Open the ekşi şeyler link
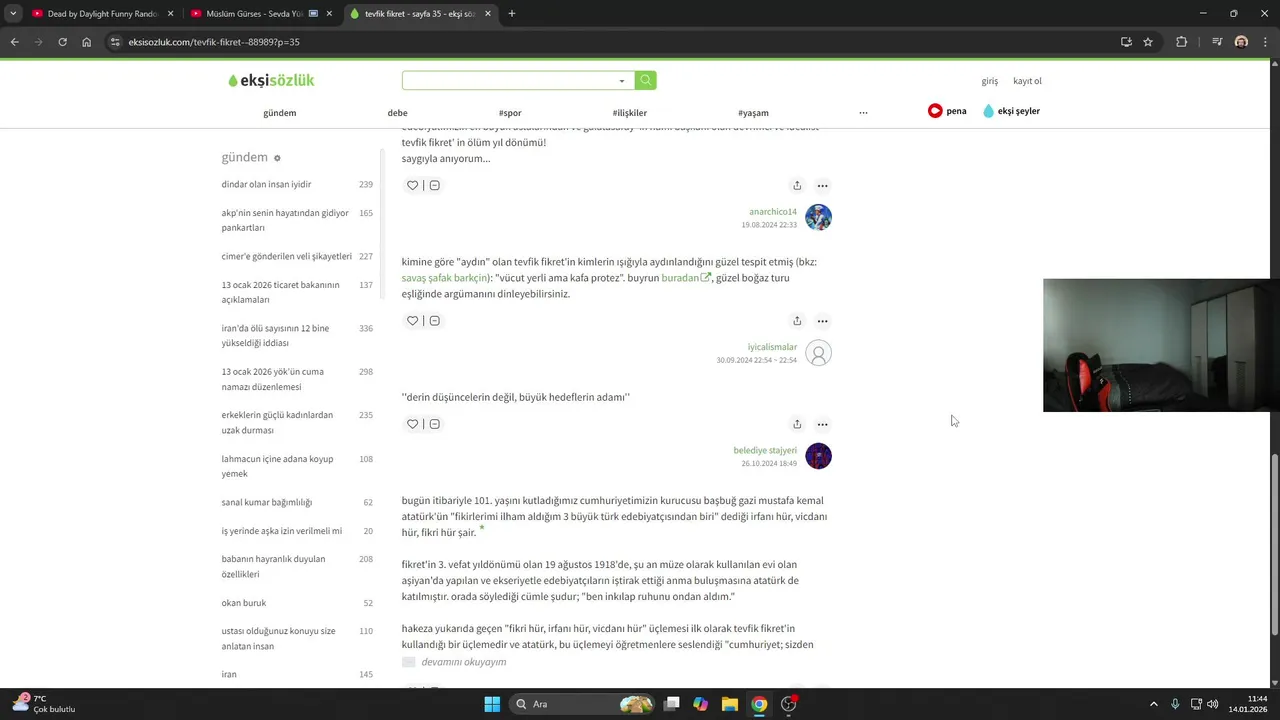 (x=1012, y=111)
